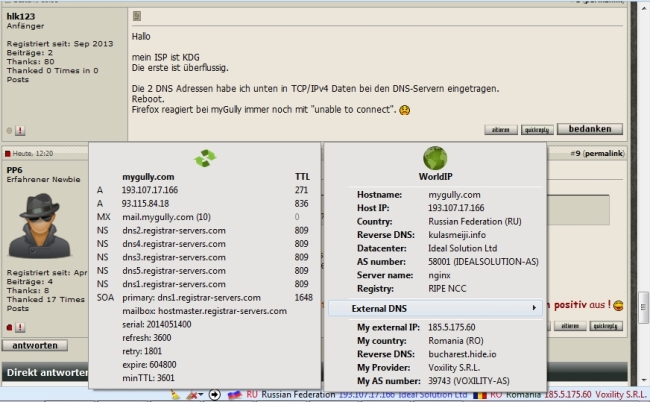Click the frowning smiley in hlk123's post

[405, 110]
